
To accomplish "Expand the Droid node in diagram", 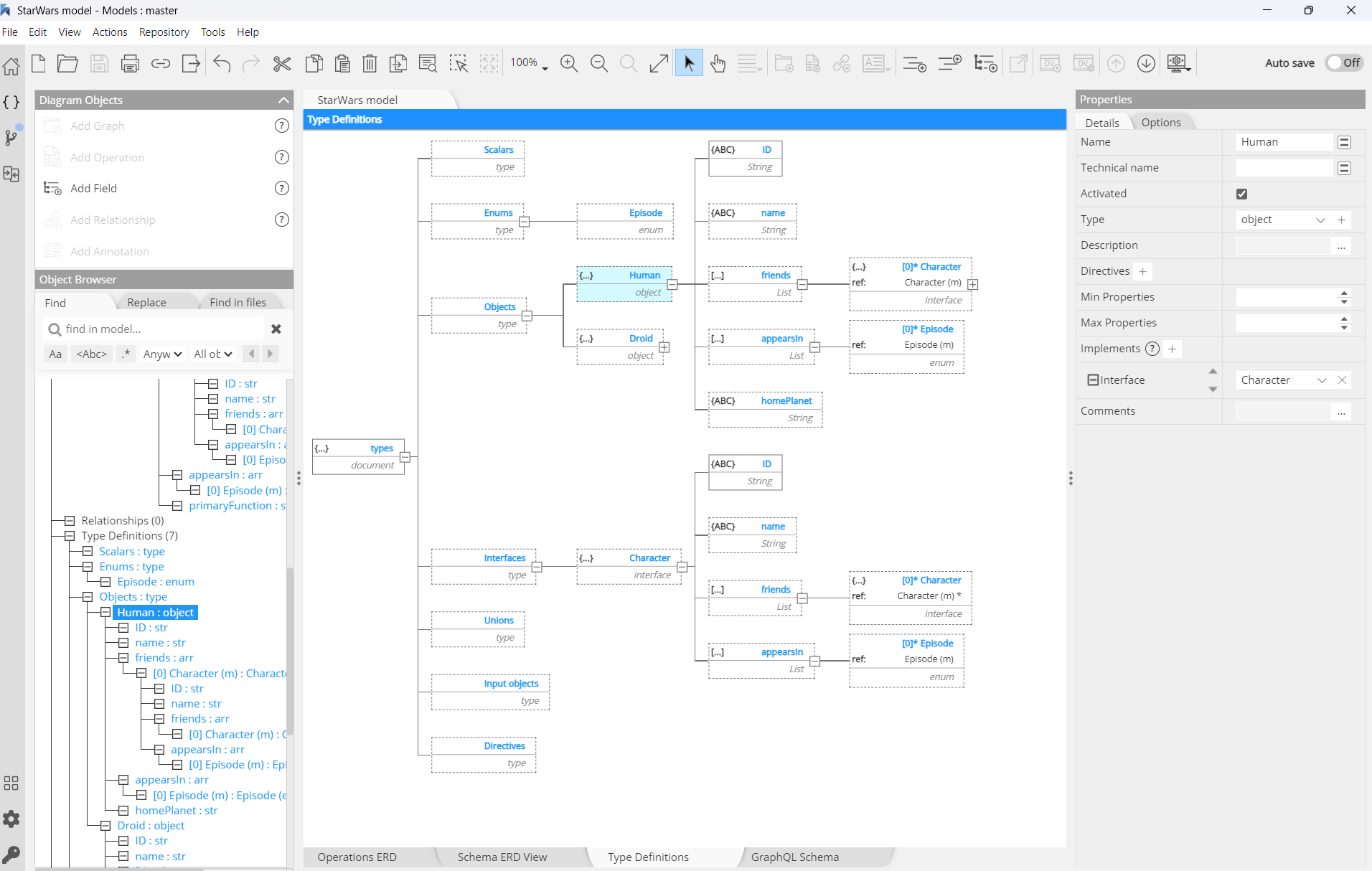I will click(x=664, y=347).
